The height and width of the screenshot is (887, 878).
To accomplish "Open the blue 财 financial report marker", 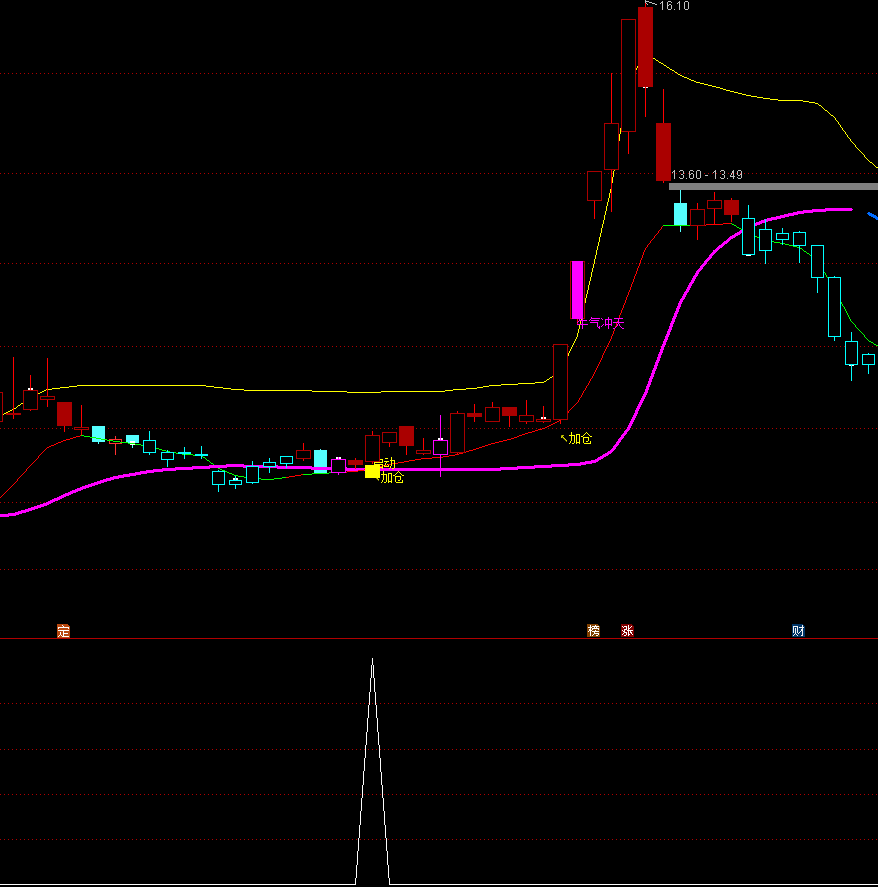I will pos(798,631).
